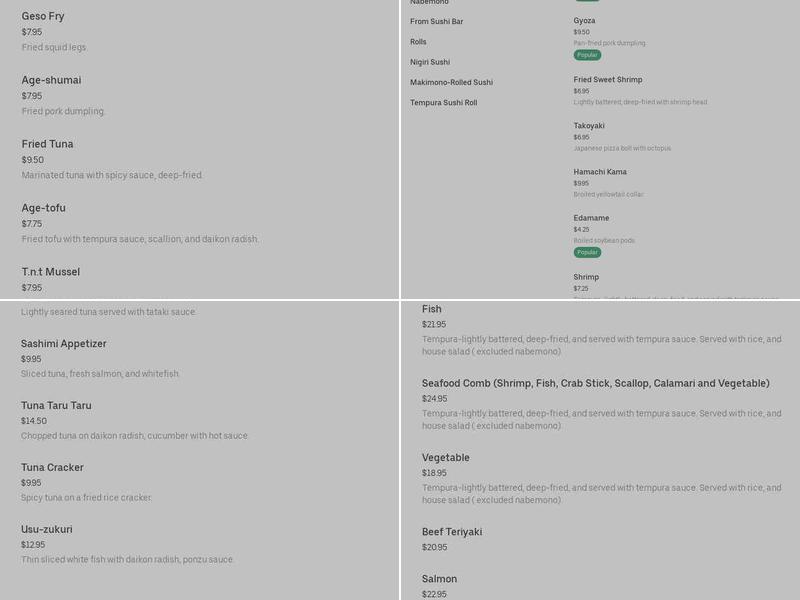Jump to the Makimono-Rolled Sushi category

[x=451, y=82]
